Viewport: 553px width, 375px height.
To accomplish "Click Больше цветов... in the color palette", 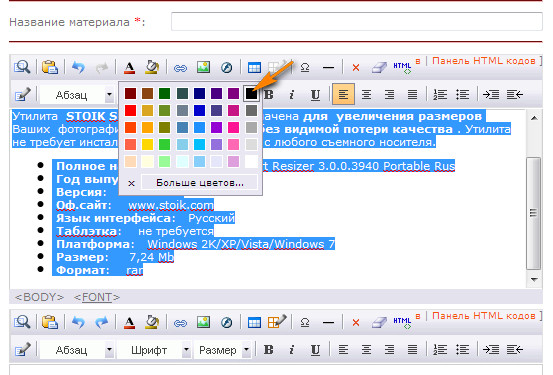I will [x=200, y=183].
